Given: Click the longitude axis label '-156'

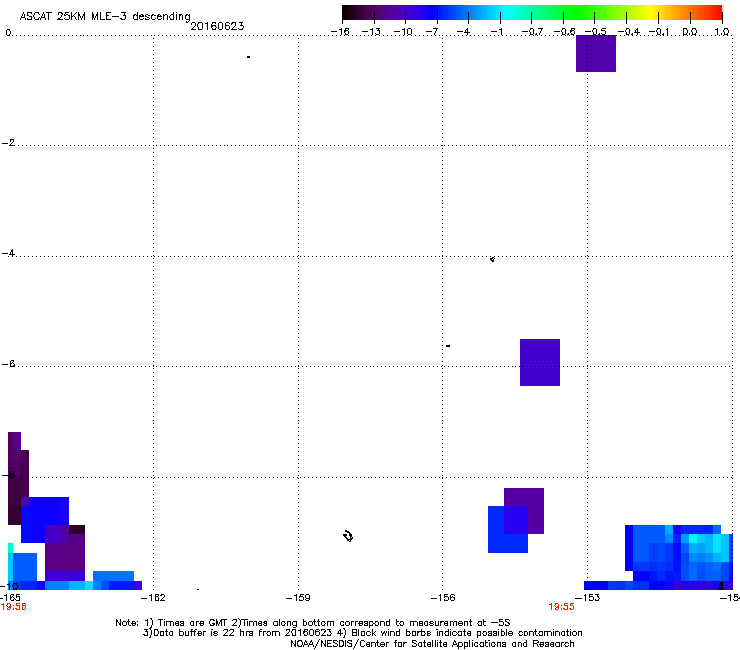Looking at the screenshot, I should [x=443, y=598].
